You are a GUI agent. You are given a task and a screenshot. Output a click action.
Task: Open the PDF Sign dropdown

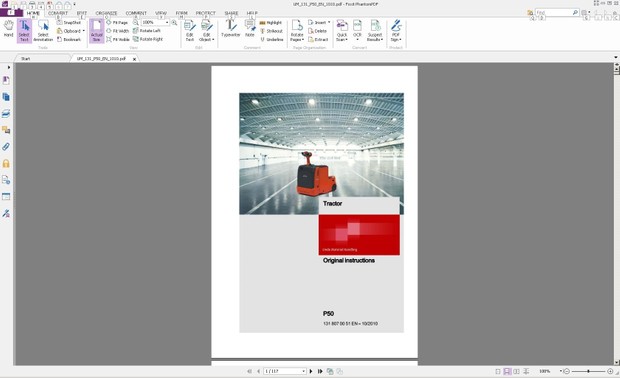396,30
